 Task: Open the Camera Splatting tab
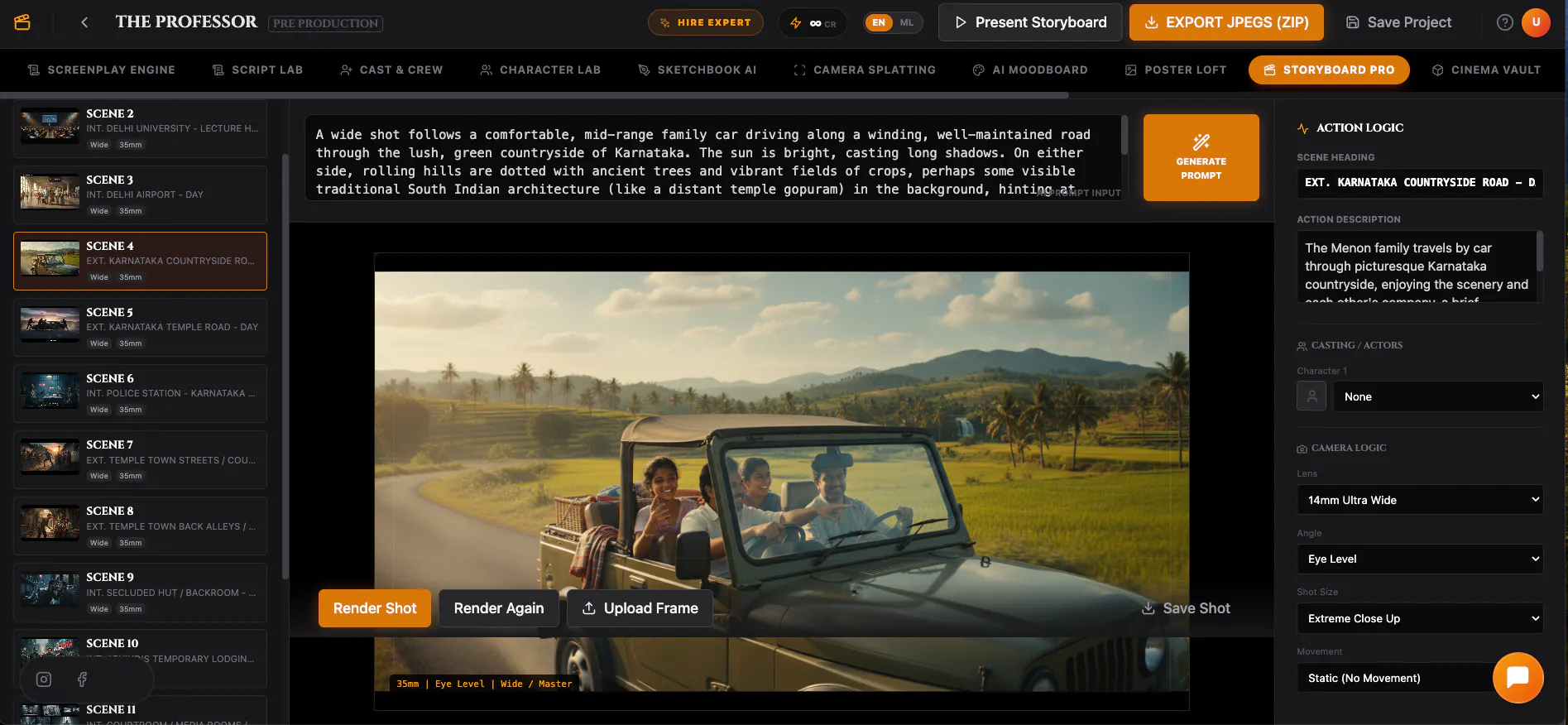(865, 70)
